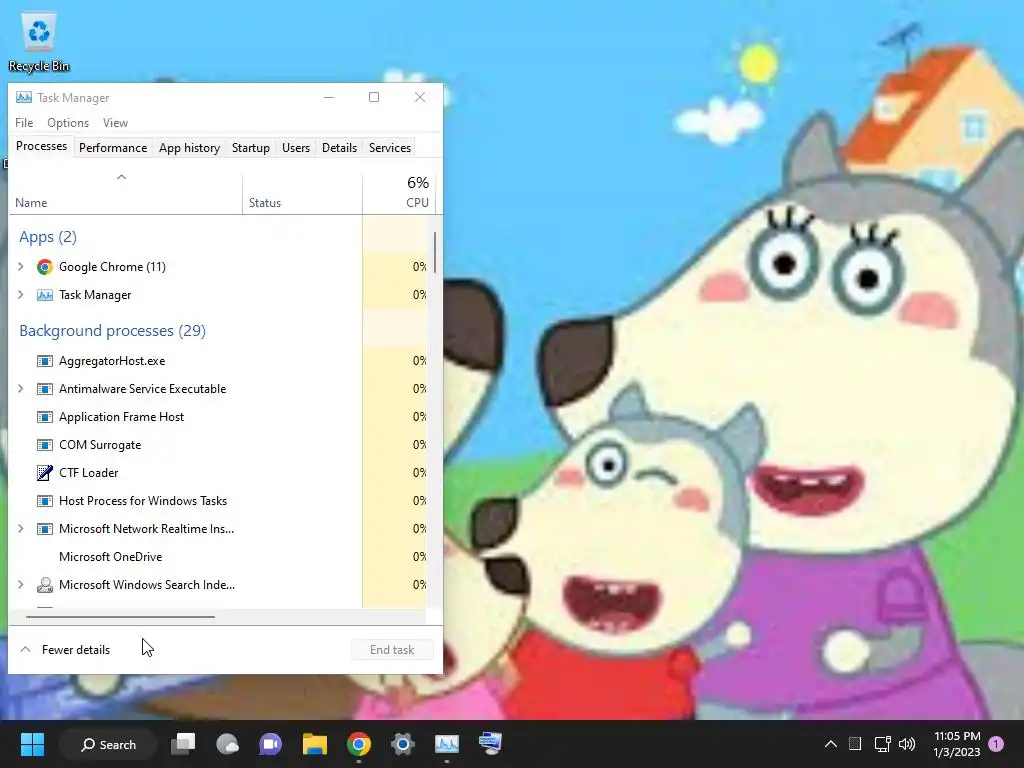Click the CTF Loader pen icon

click(44, 473)
